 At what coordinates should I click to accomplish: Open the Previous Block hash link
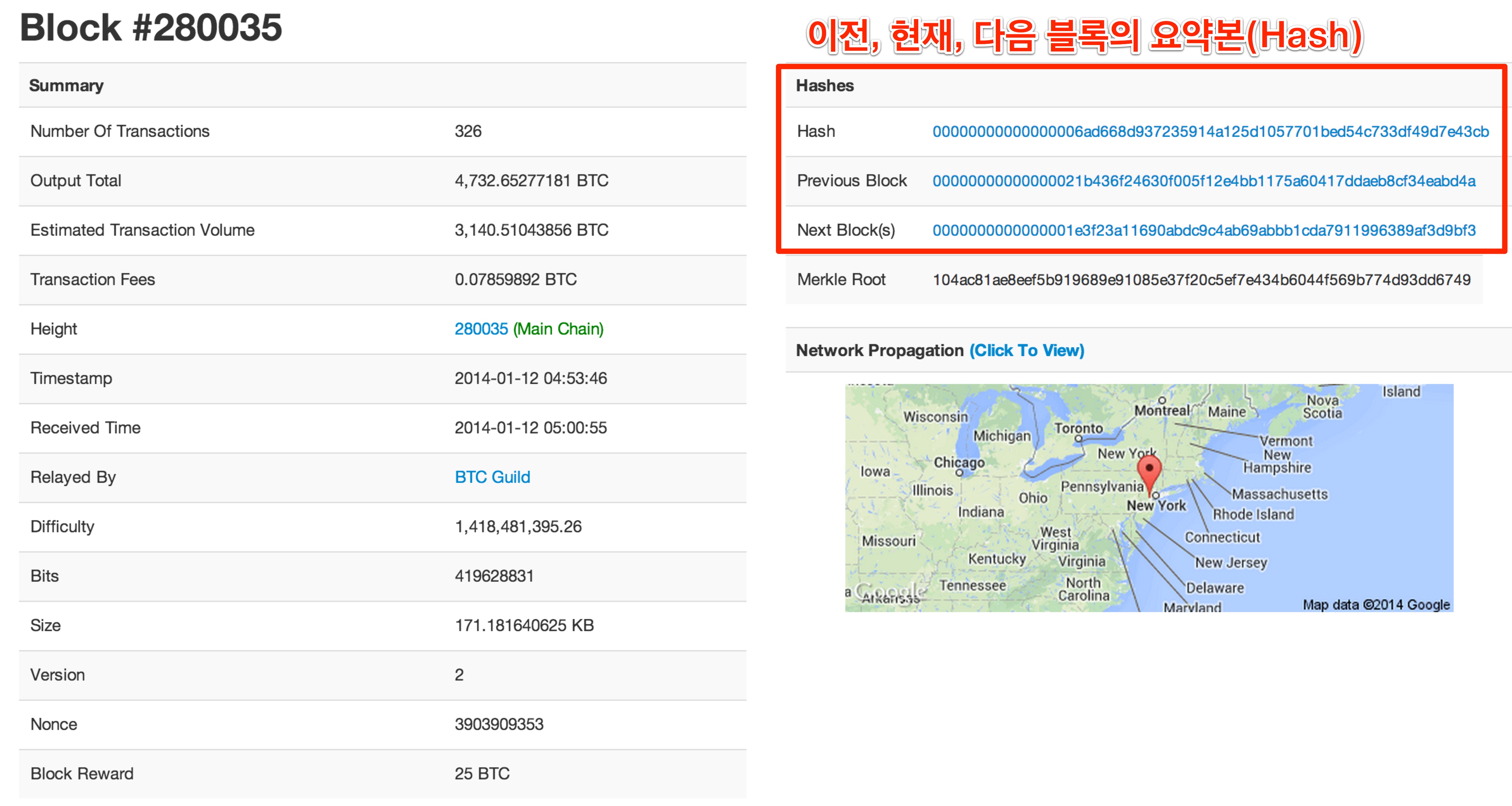pos(1203,181)
